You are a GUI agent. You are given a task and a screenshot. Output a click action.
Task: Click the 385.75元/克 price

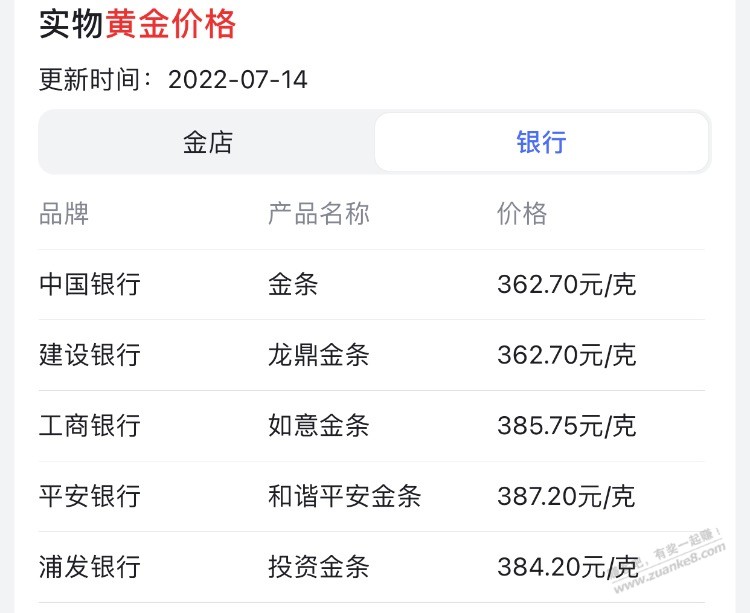[567, 426]
